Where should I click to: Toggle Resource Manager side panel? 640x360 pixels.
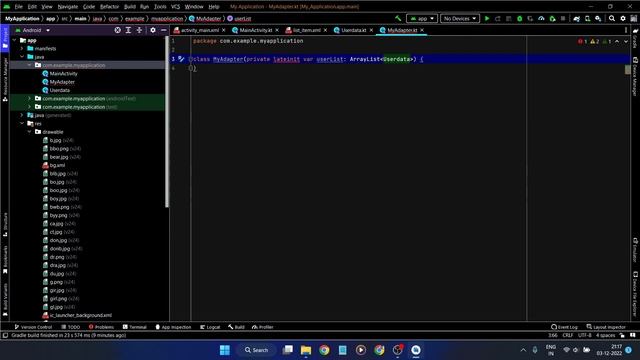(5, 79)
